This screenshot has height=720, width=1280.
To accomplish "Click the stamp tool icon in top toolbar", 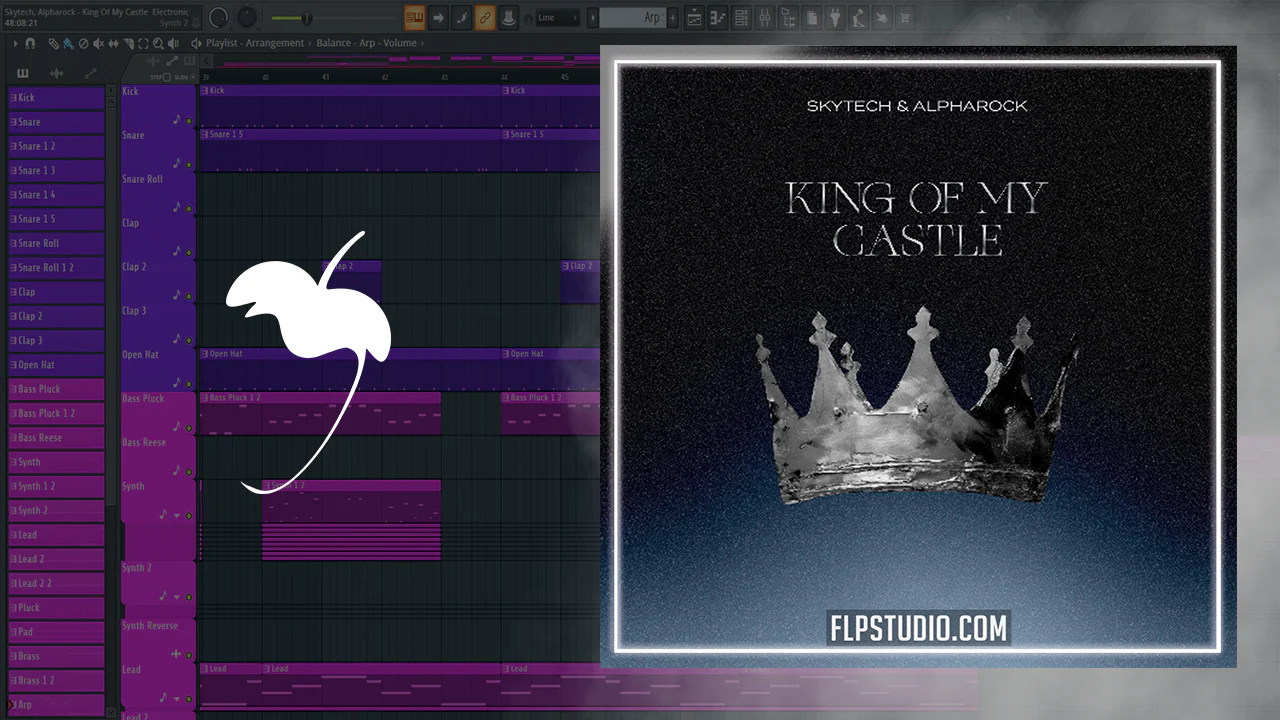I will coord(508,17).
